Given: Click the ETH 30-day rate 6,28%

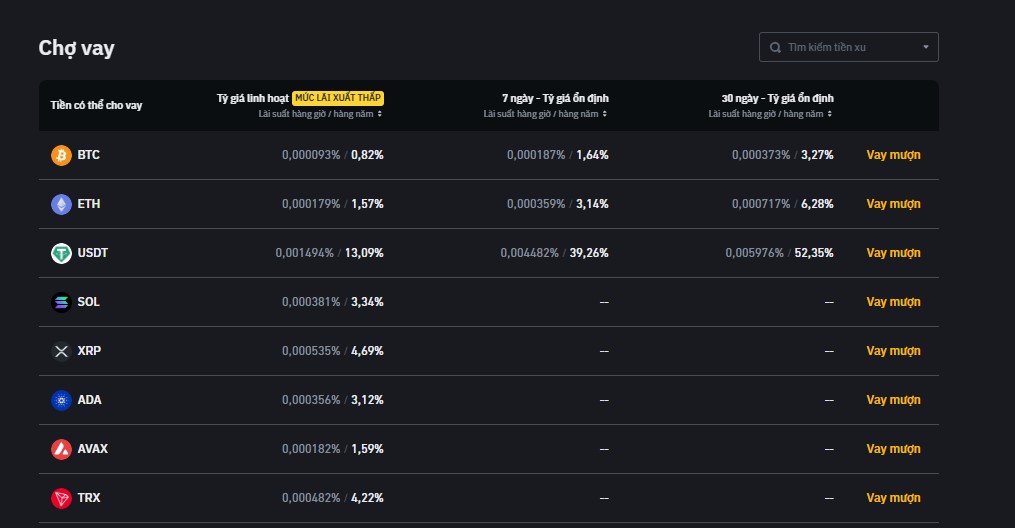Looking at the screenshot, I should coord(817,204).
